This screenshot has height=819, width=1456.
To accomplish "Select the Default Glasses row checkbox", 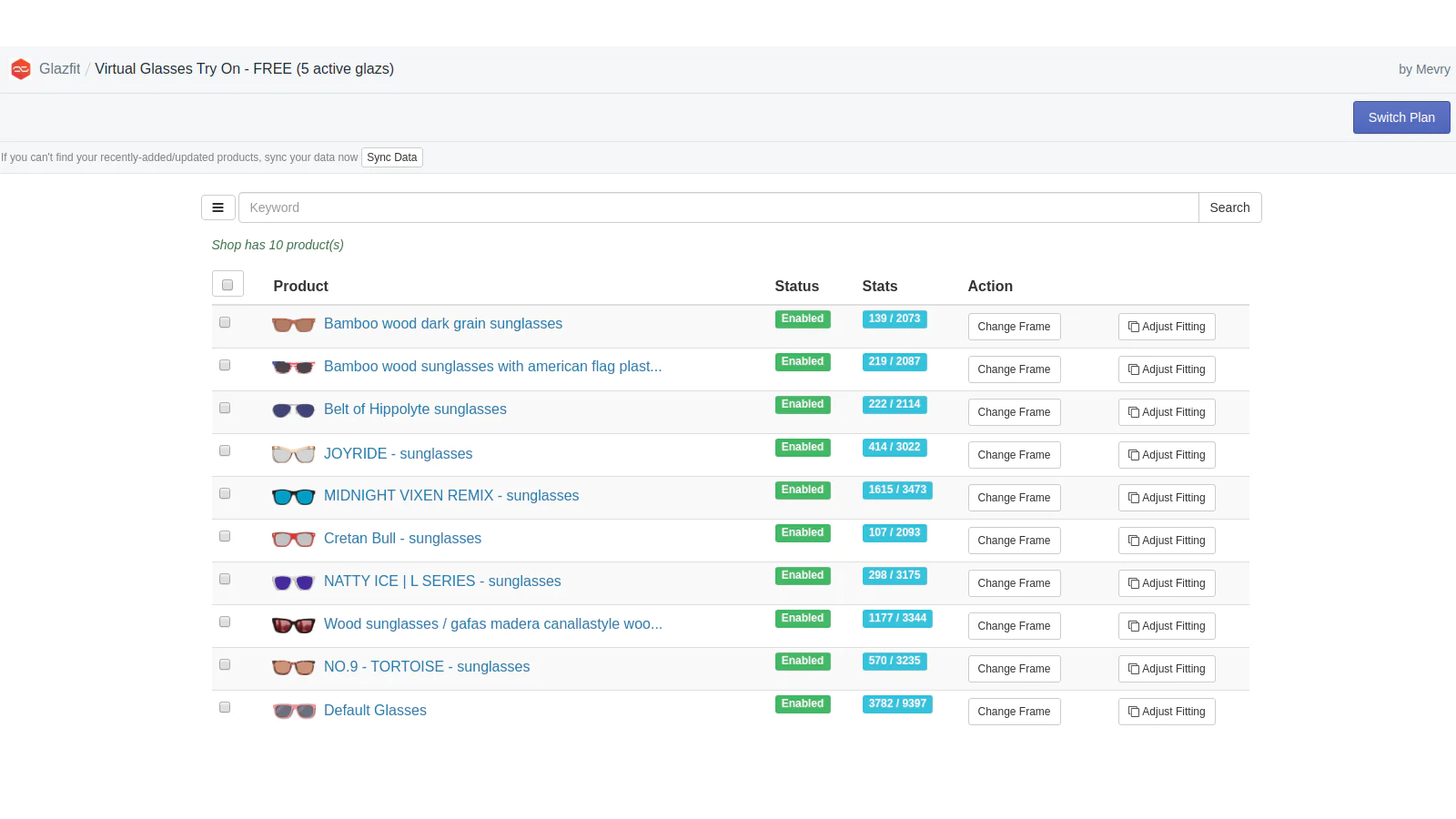I will [x=225, y=707].
